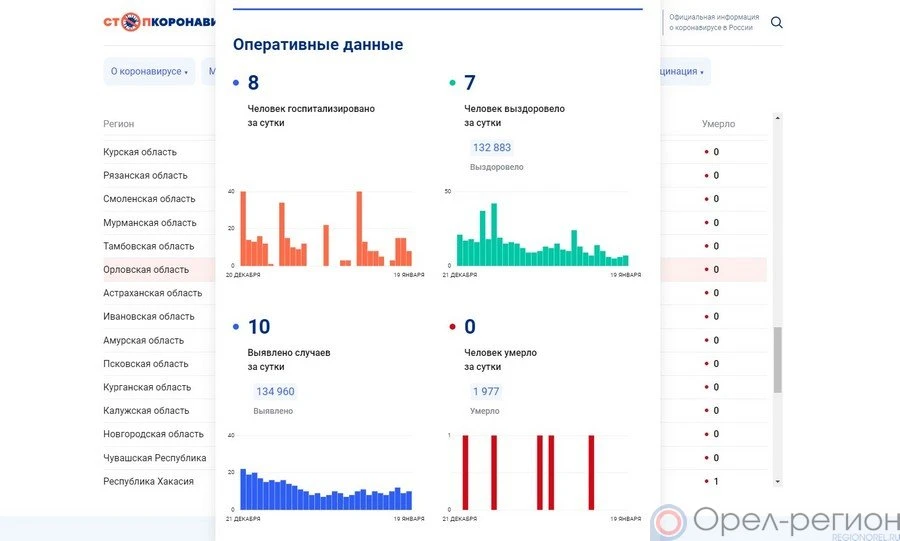Click the 1 977 deaths total badge

pyautogui.click(x=485, y=392)
